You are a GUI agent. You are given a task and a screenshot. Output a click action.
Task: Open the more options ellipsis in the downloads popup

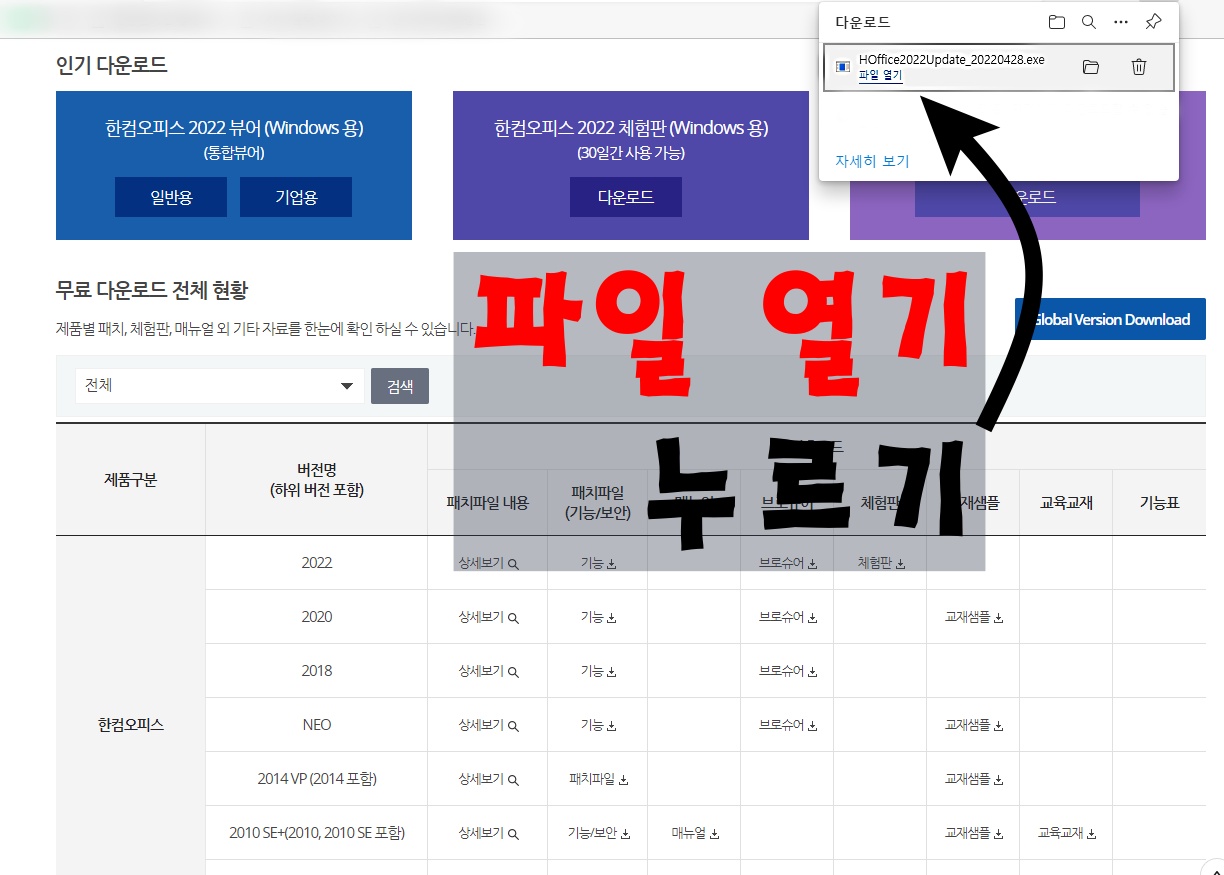point(1121,22)
